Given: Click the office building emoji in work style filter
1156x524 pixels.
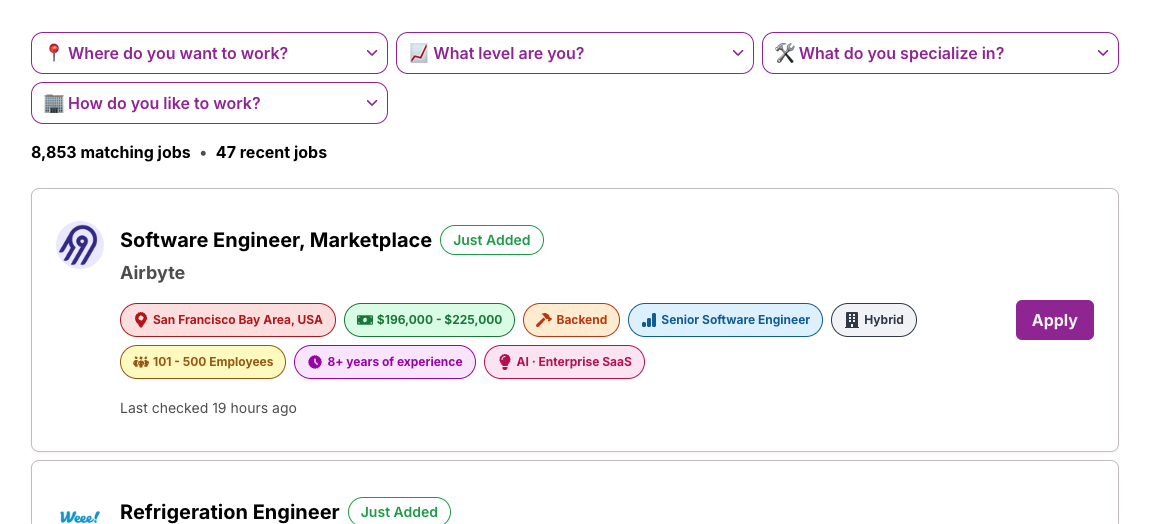Looking at the screenshot, I should (54, 103).
